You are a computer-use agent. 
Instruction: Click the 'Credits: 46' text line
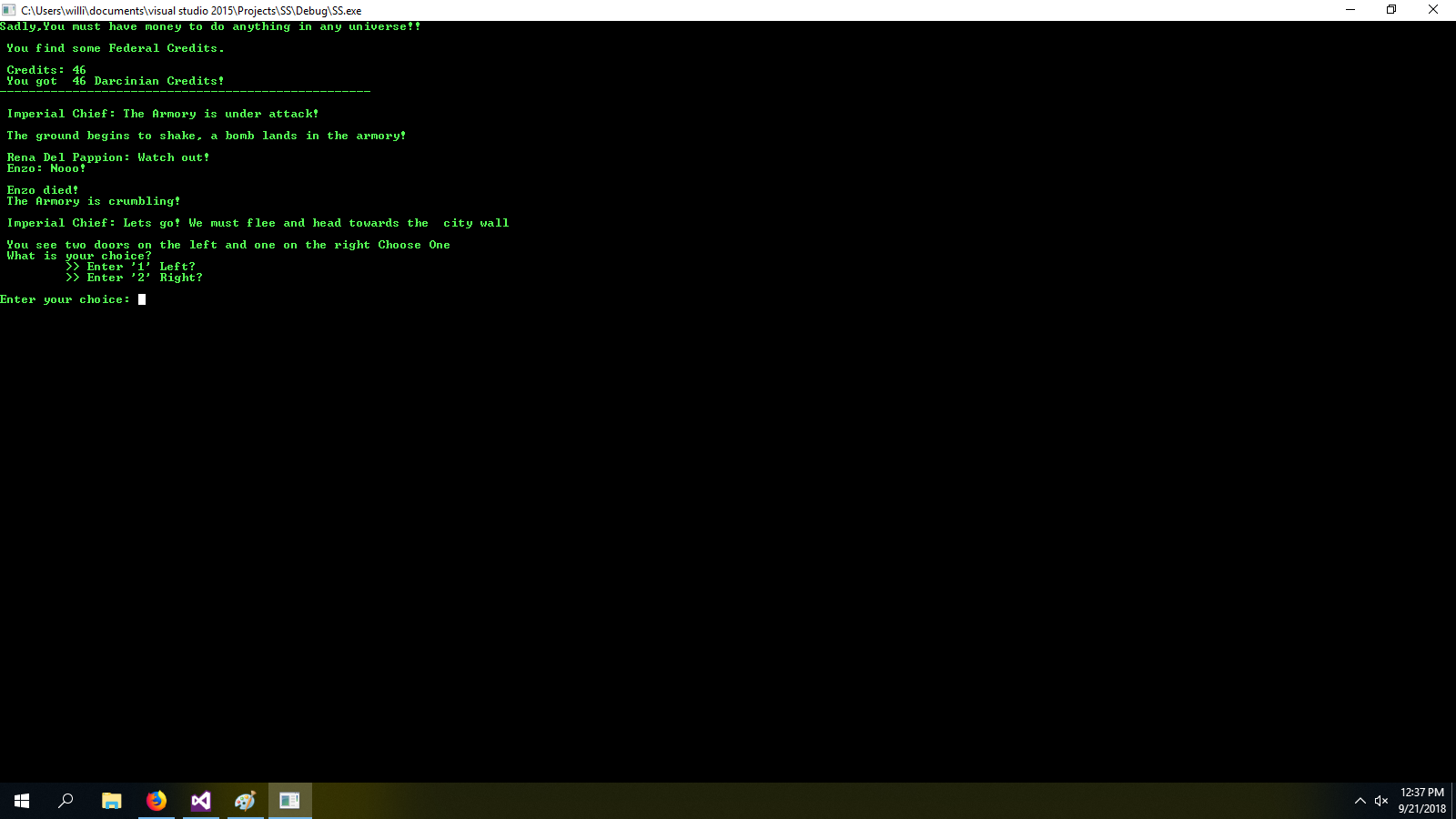[46, 70]
